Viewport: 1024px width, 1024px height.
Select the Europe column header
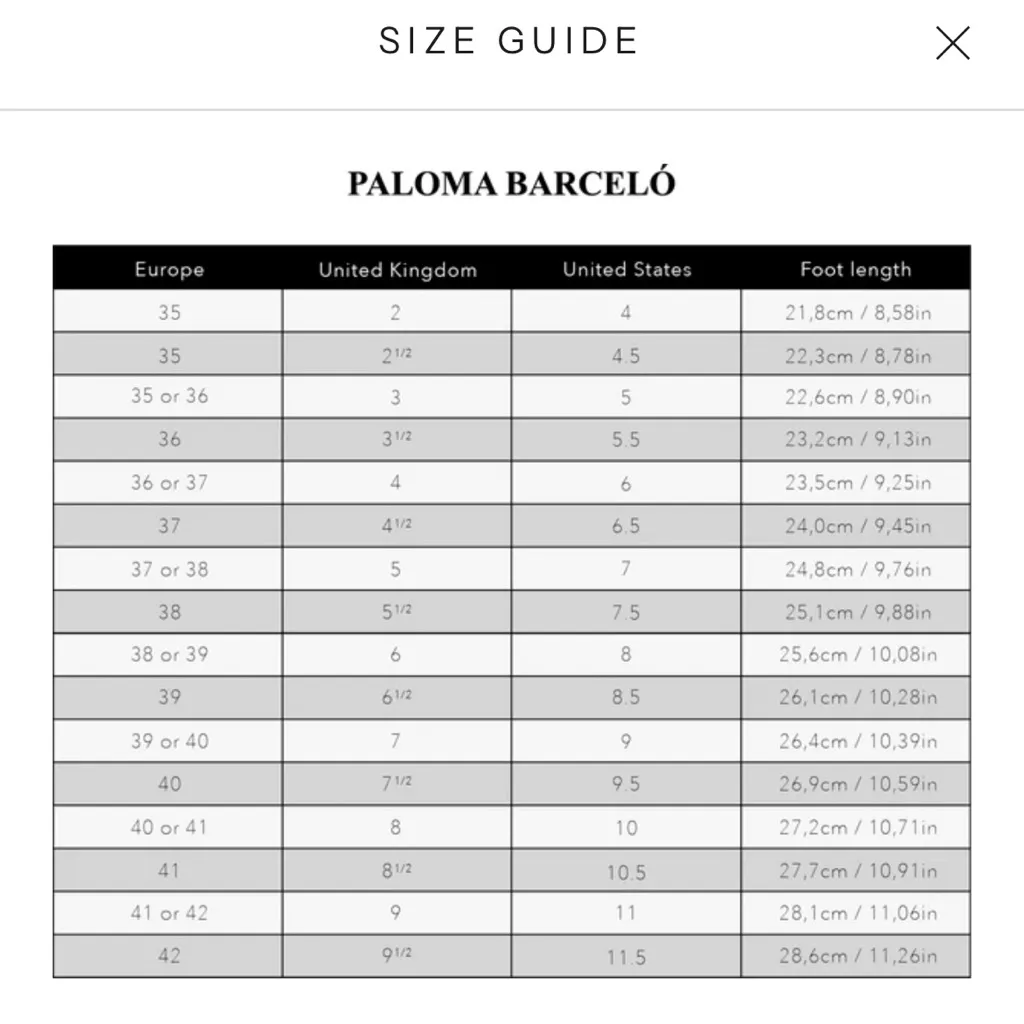169,269
